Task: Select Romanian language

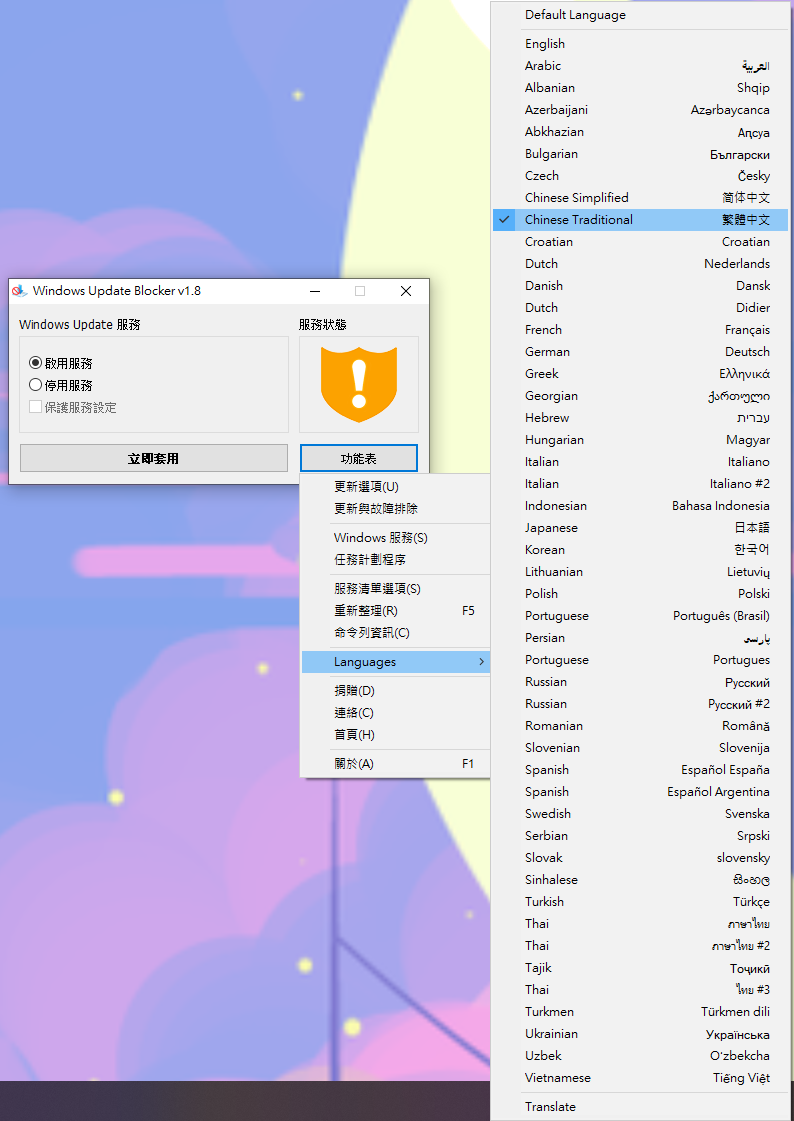Action: coord(640,726)
